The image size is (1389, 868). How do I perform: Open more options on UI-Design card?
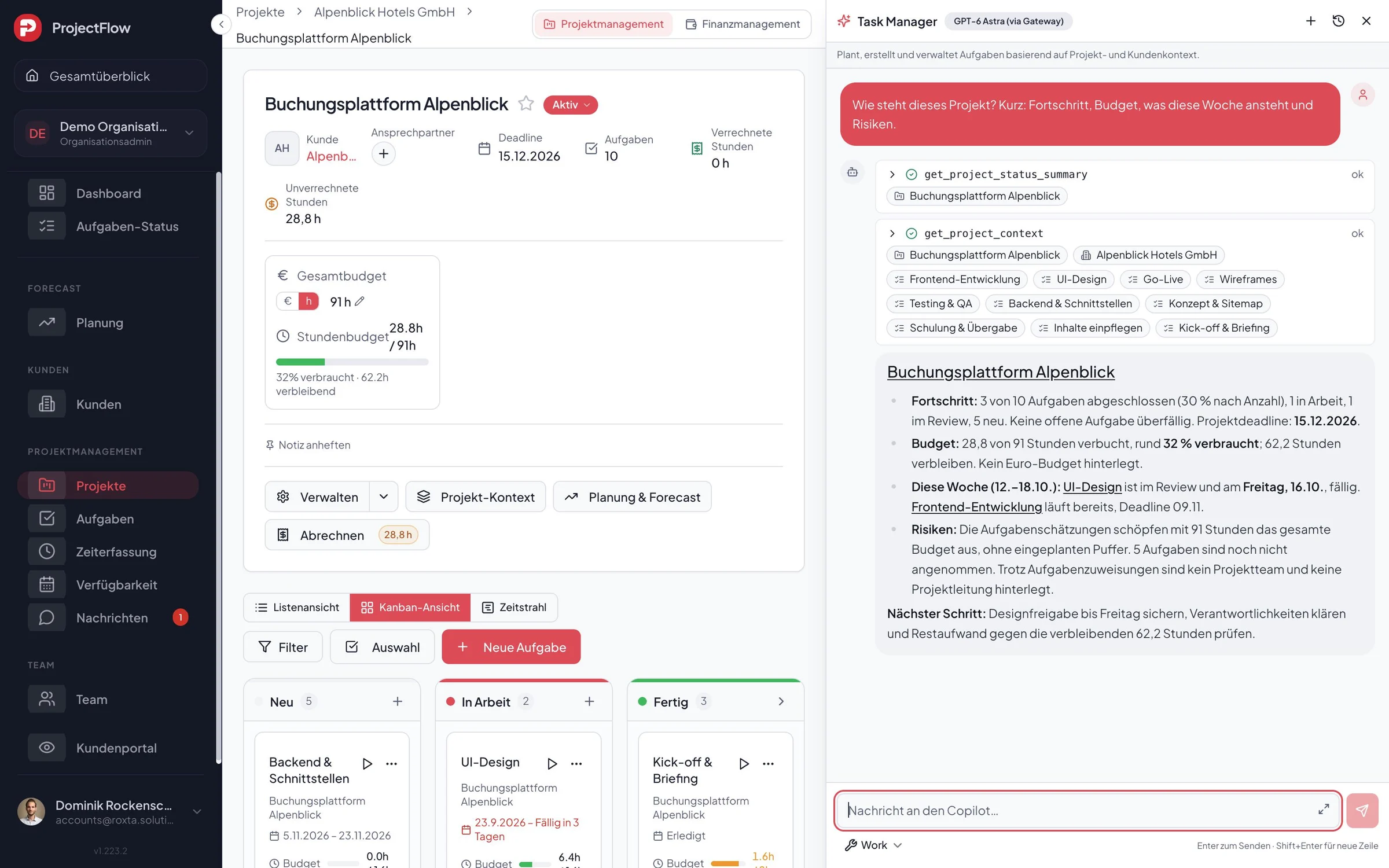[576, 763]
